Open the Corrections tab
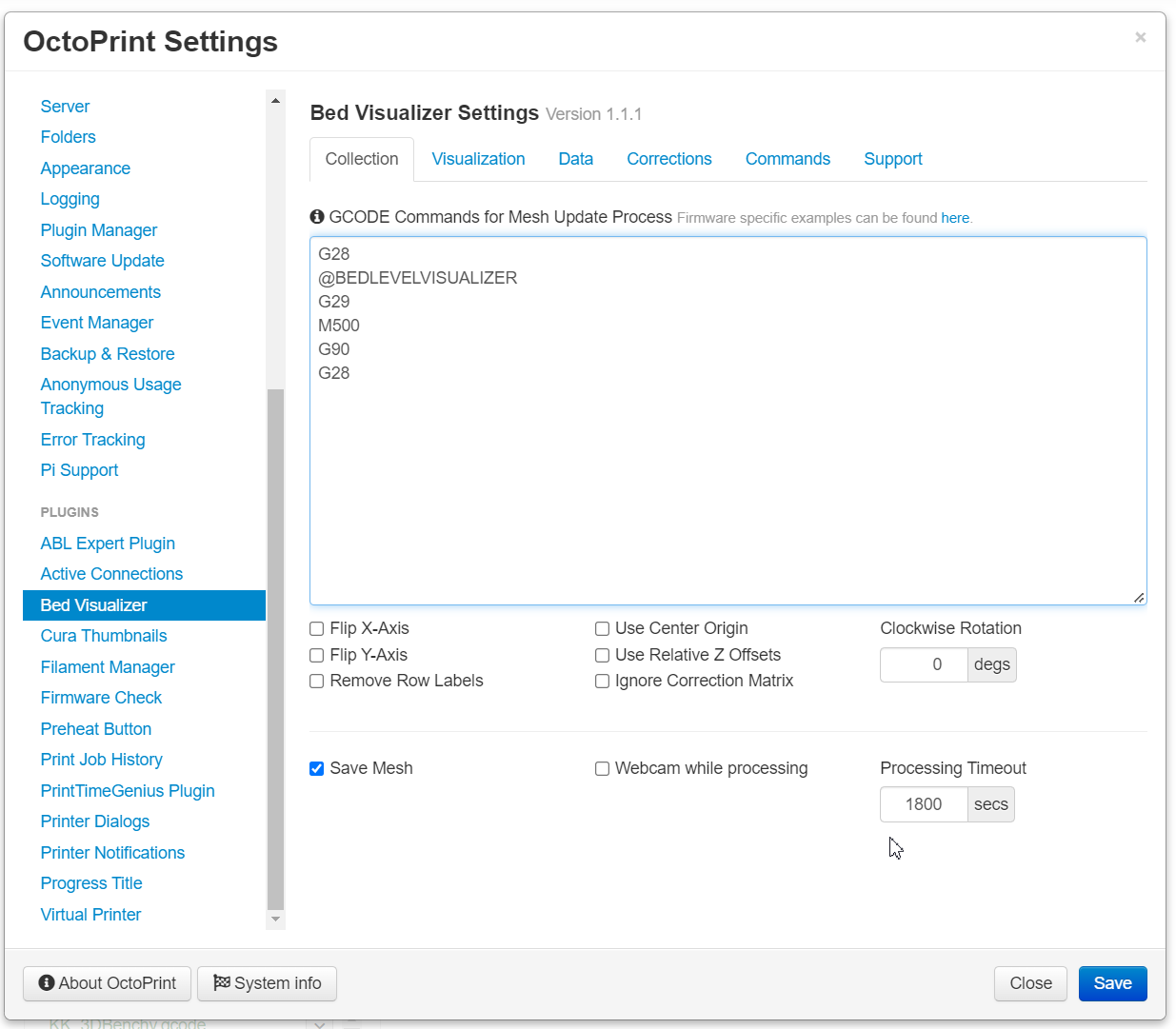 tap(669, 159)
